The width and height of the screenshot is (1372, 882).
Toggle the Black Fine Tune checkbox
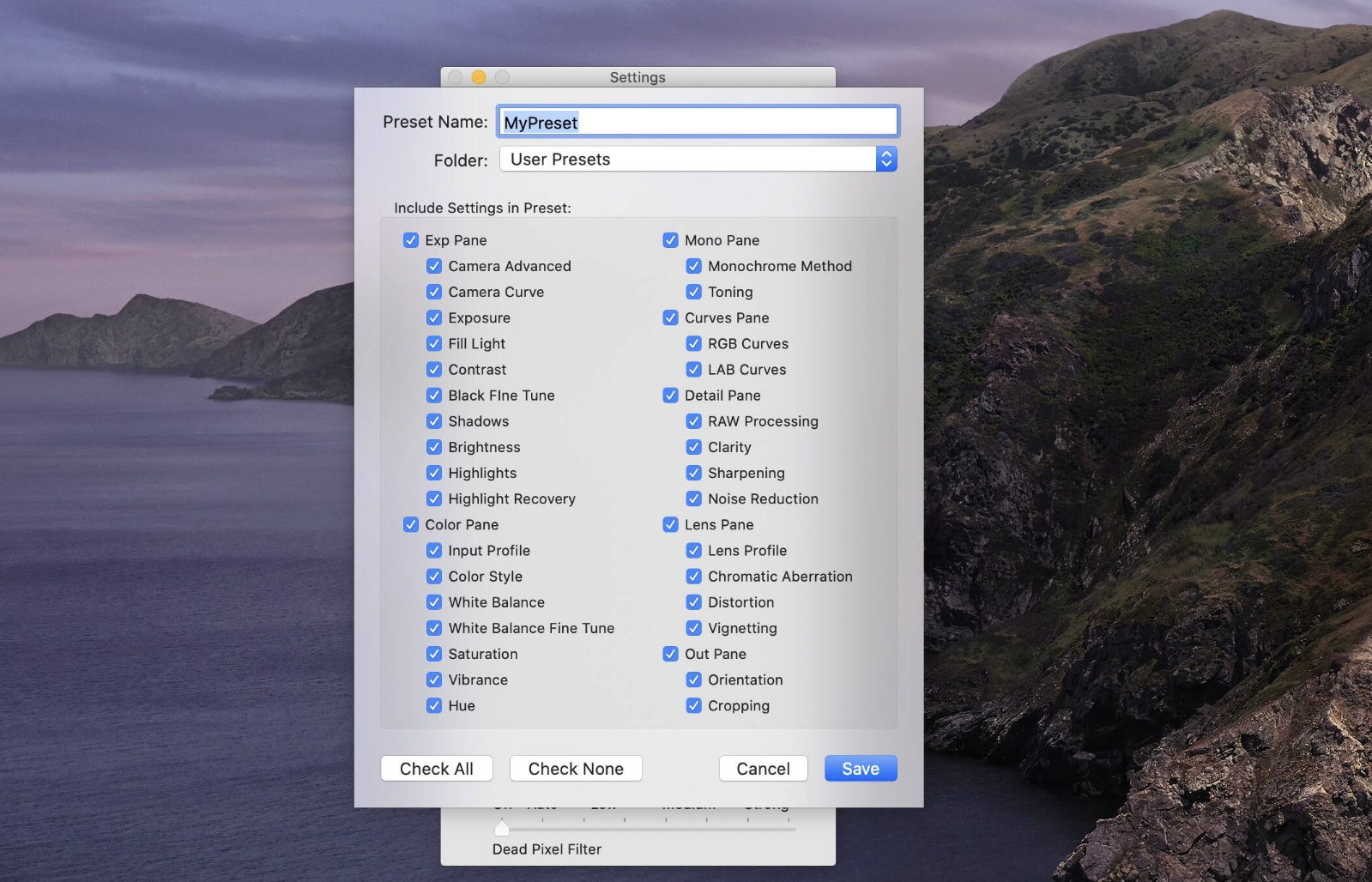click(434, 396)
